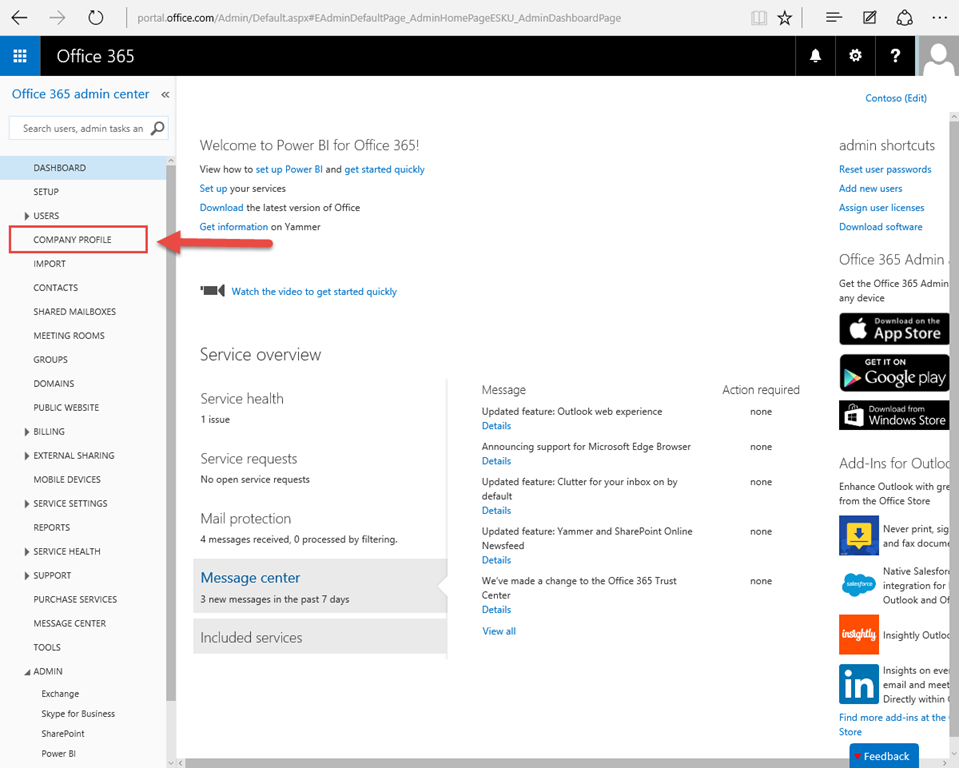Click Watch the video to get started link
This screenshot has width=959, height=768.
pyautogui.click(x=314, y=292)
